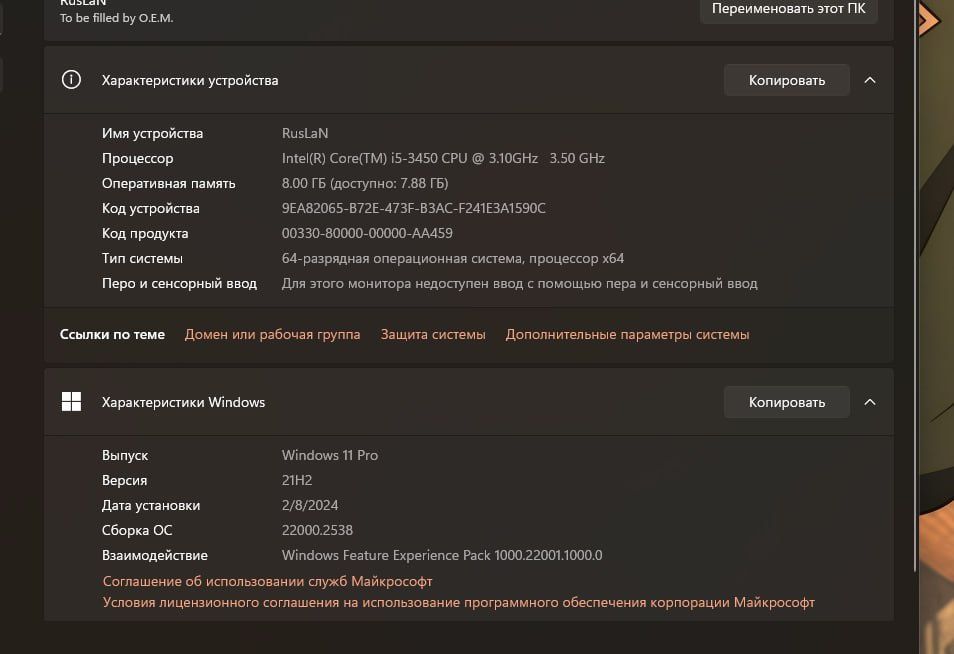Collapse the Характеристики Windows section chevron
Image resolution: width=954 pixels, height=654 pixels.
[x=870, y=402]
